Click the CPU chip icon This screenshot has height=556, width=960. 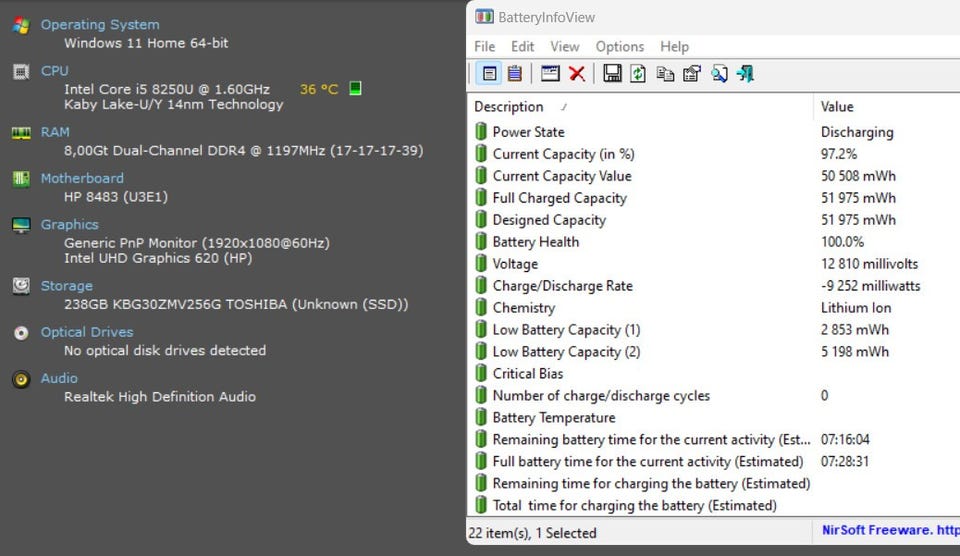pyautogui.click(x=21, y=72)
